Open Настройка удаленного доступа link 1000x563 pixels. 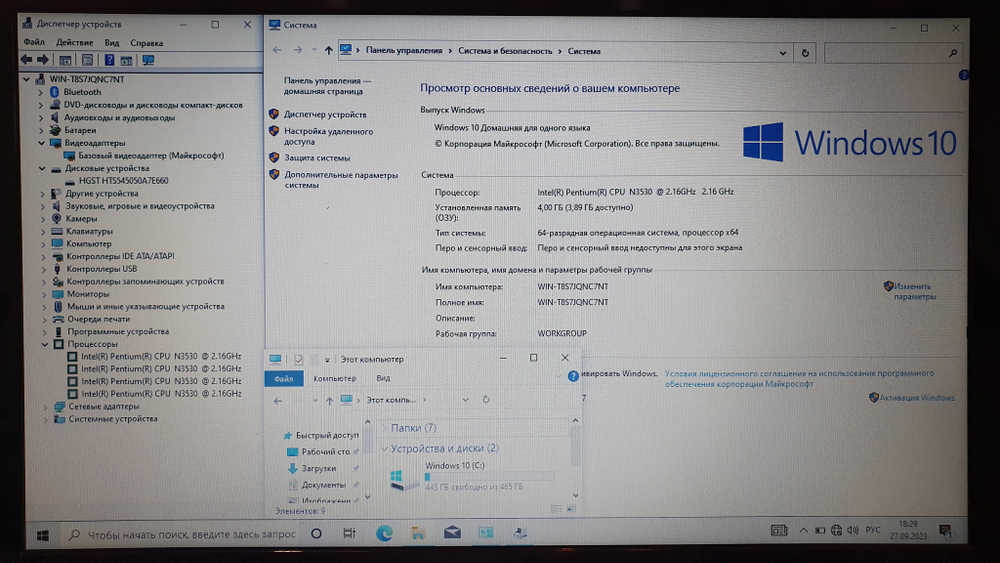pos(328,136)
